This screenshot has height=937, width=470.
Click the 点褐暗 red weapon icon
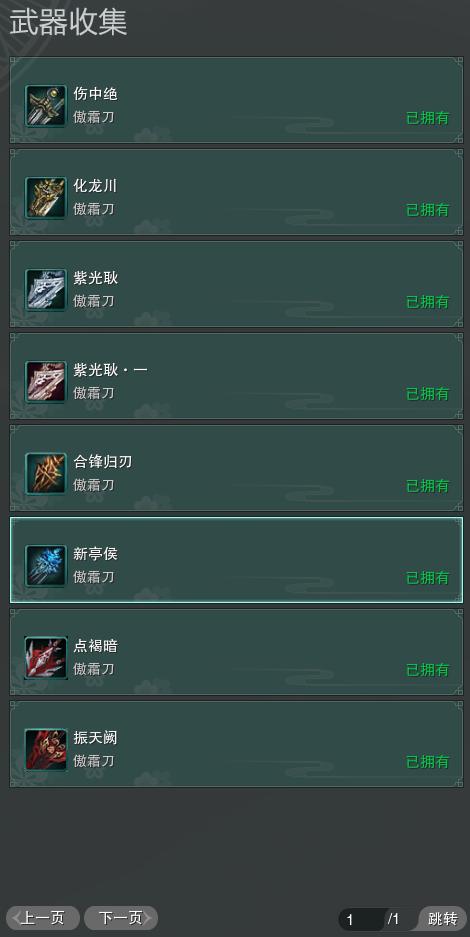[x=46, y=658]
